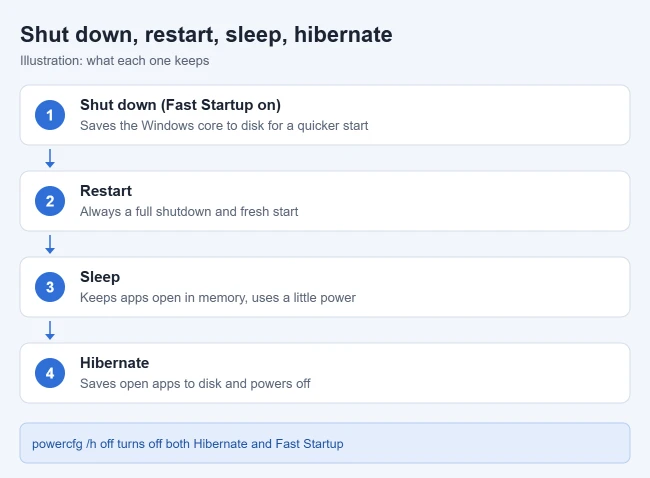Viewport: 650px width, 478px height.
Task: Click "Keeps apps open in memory" description
Action: 218,298
